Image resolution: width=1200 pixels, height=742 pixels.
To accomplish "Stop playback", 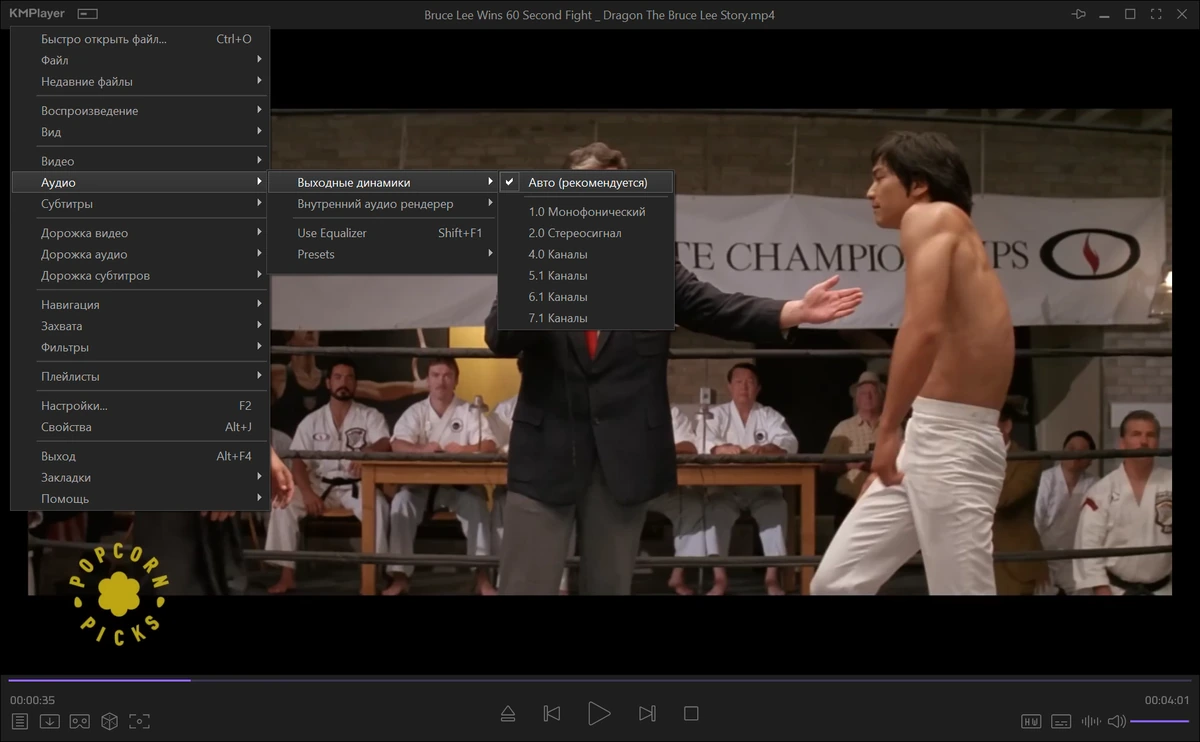I will tap(691, 713).
